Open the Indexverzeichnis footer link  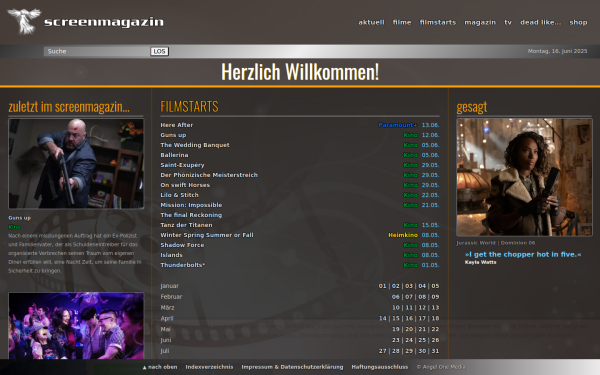pyautogui.click(x=209, y=367)
